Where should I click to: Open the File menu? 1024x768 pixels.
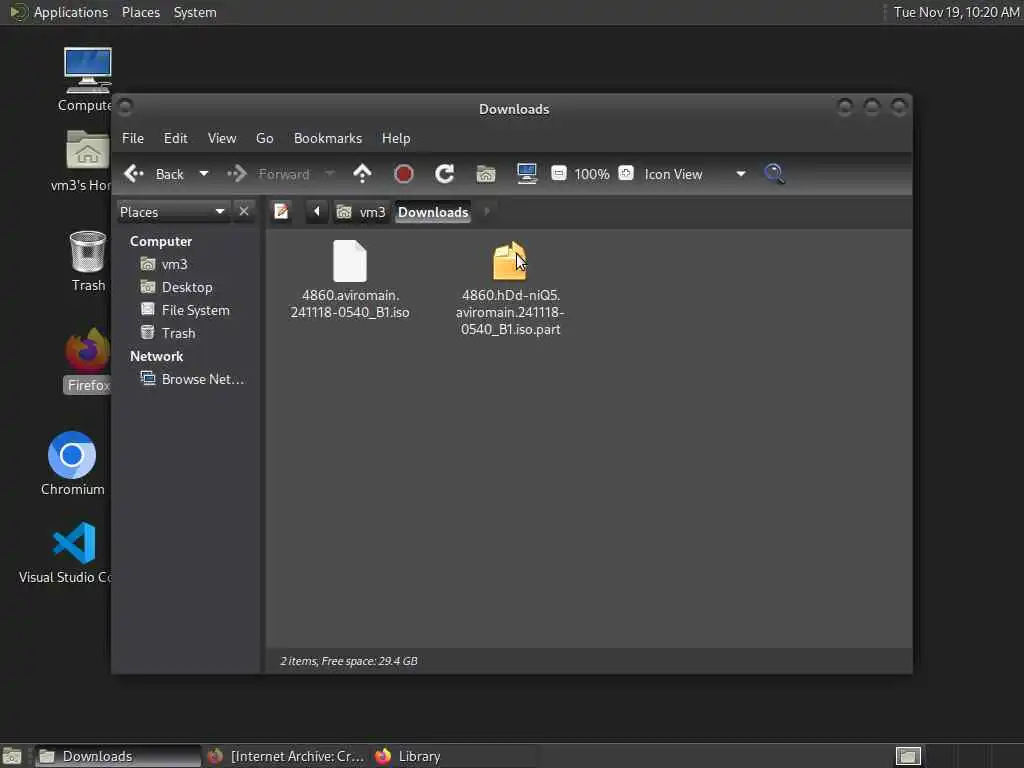click(133, 138)
